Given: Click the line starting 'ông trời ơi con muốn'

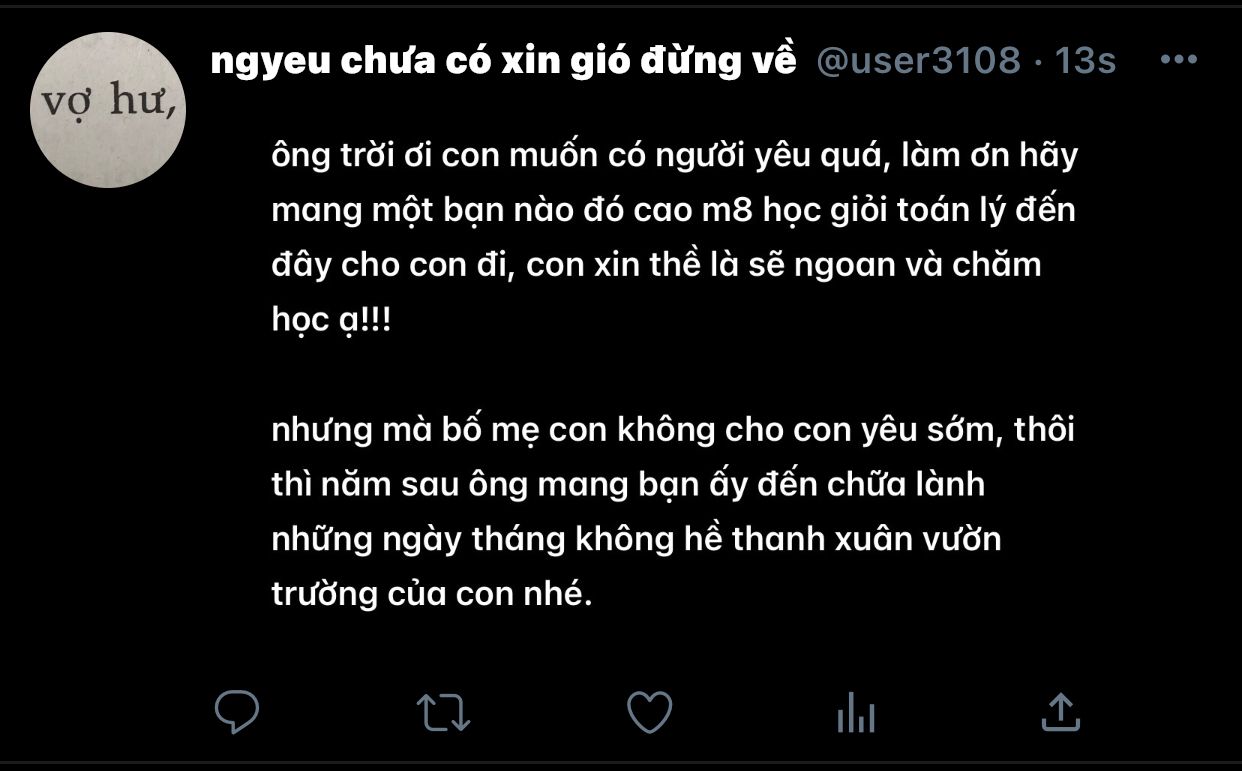Looking at the screenshot, I should [674, 156].
